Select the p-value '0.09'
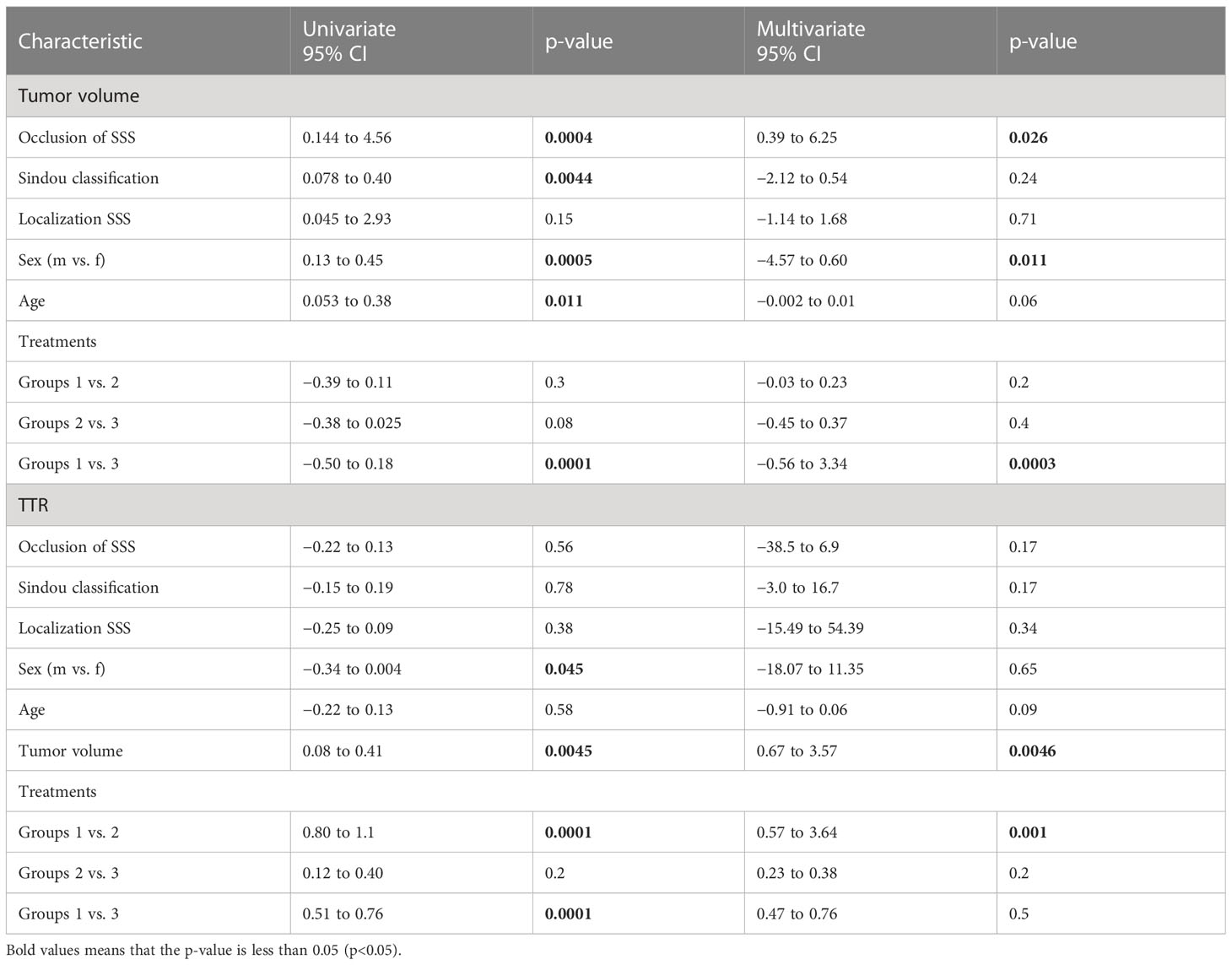Screen dimensions: 1232x965 click(x=1023, y=710)
